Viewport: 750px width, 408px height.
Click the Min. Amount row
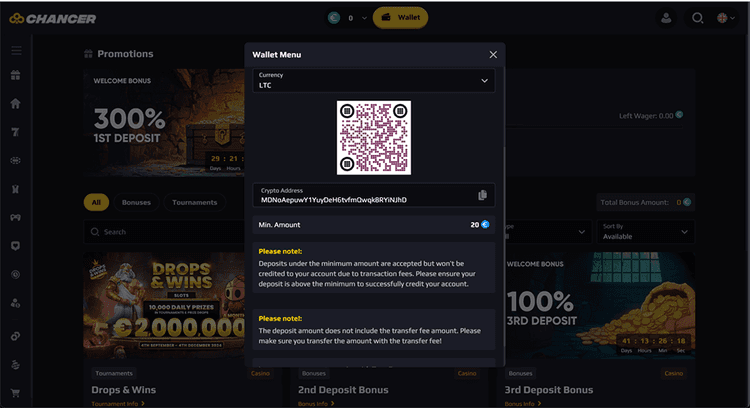coord(374,225)
